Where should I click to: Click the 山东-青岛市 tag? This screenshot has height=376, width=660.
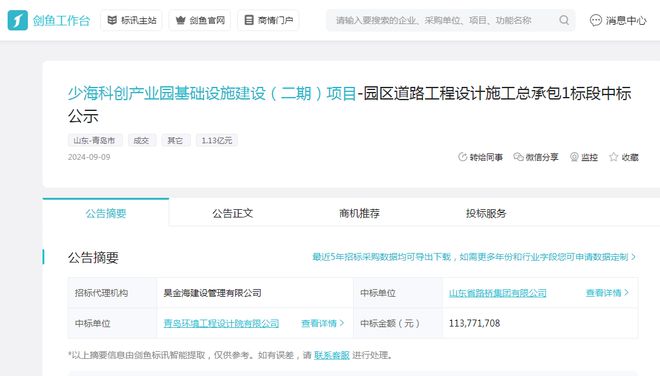95,140
